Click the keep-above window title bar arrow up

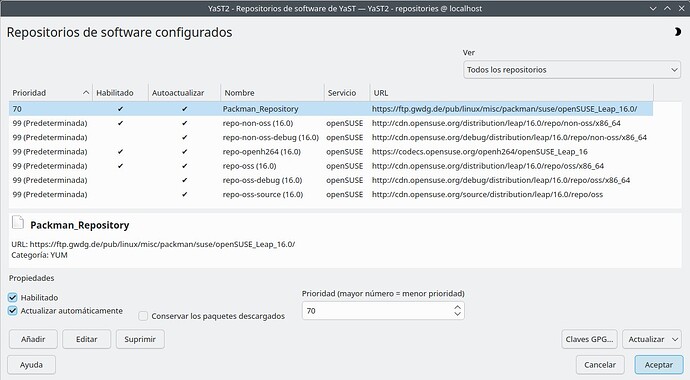[x=667, y=8]
